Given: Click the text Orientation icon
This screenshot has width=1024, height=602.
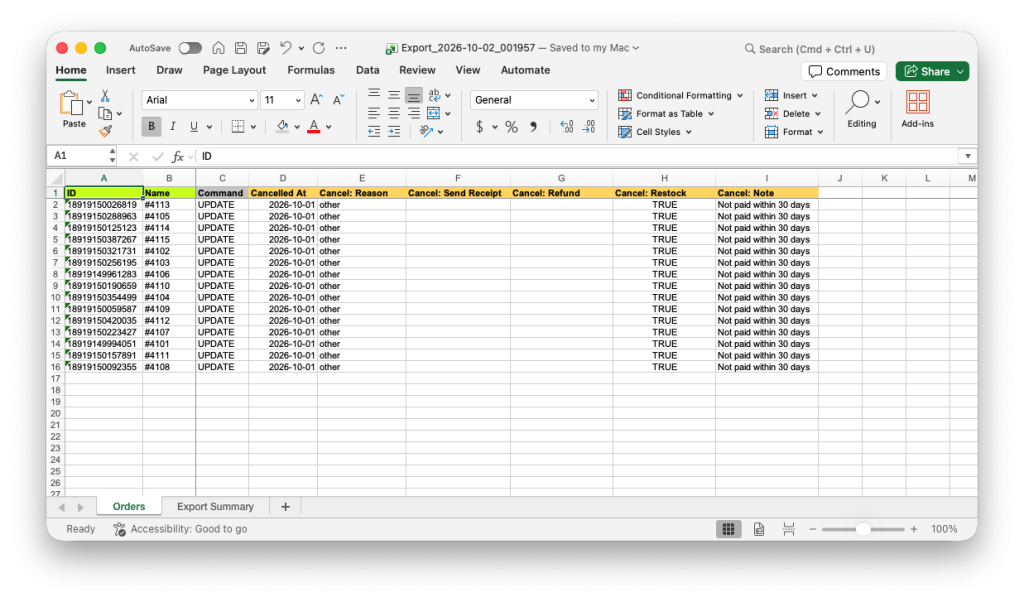Looking at the screenshot, I should (x=426, y=131).
